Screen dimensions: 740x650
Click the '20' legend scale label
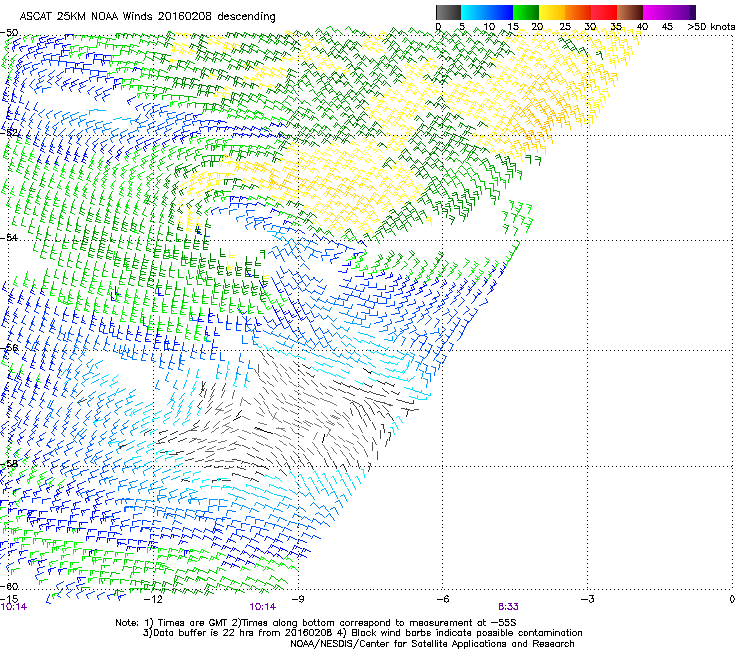coord(537,27)
